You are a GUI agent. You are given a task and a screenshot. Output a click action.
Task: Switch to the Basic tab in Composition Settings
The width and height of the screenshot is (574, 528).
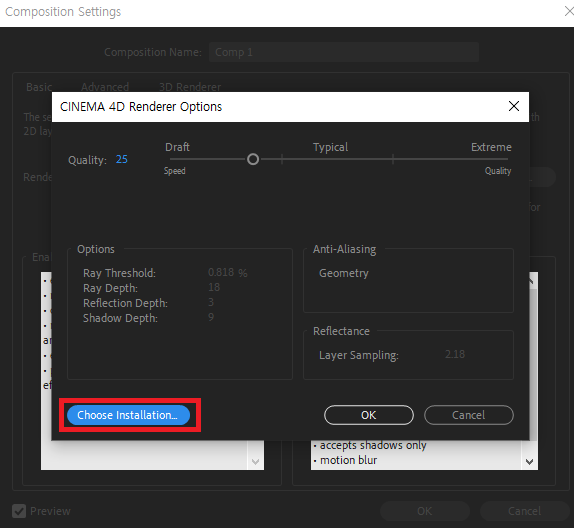pyautogui.click(x=39, y=87)
